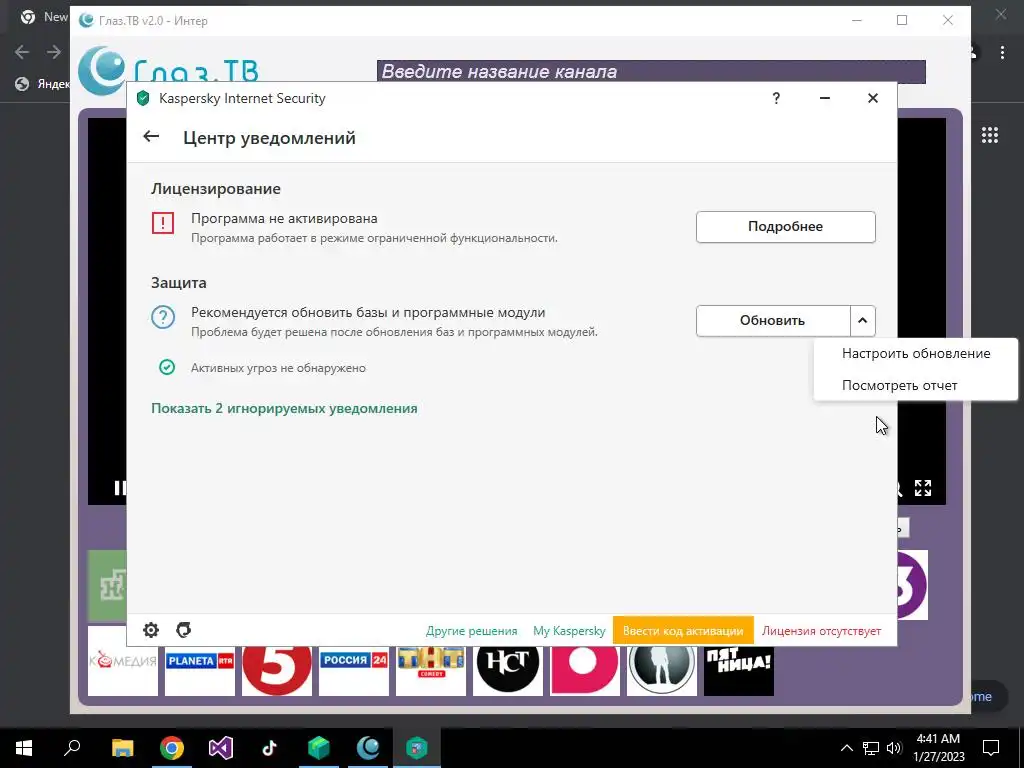Screen dimensions: 1024x768
Task: Open Chrome apps grid icon
Action: click(x=989, y=135)
